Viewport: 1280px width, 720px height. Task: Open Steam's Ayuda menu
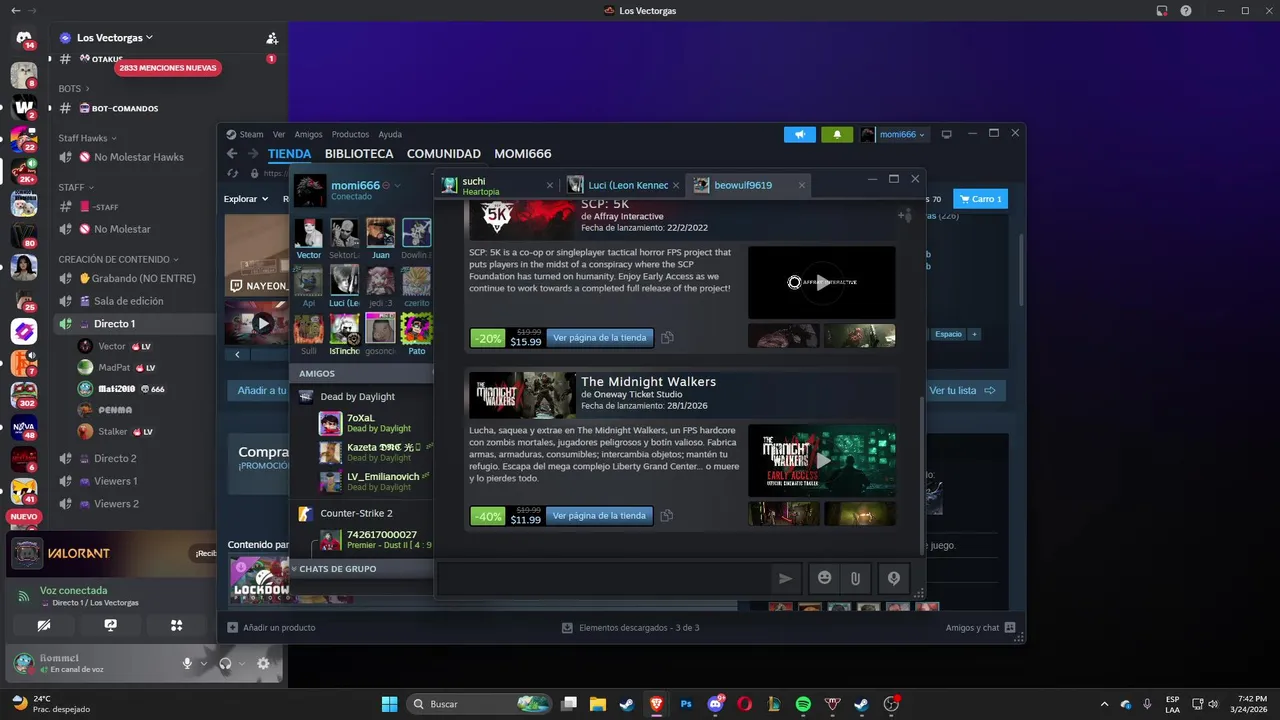pyautogui.click(x=390, y=134)
